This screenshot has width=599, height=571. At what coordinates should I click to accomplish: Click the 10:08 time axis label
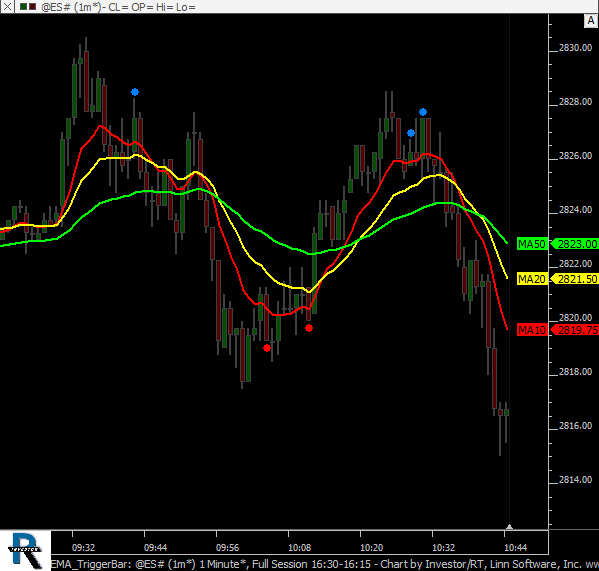pyautogui.click(x=300, y=548)
